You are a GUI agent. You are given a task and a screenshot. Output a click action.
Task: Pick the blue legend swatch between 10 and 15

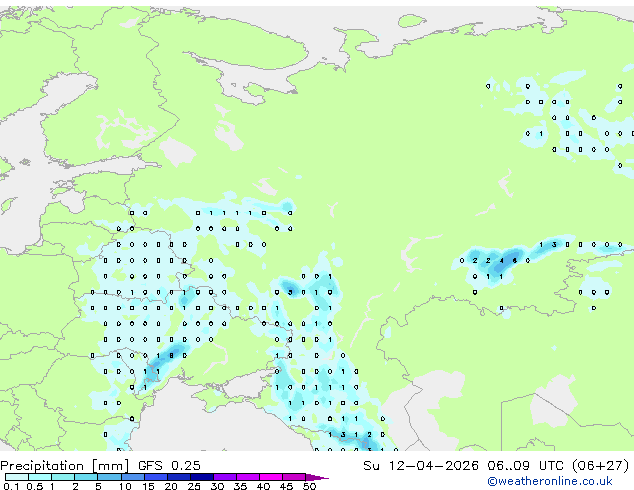click(x=133, y=477)
